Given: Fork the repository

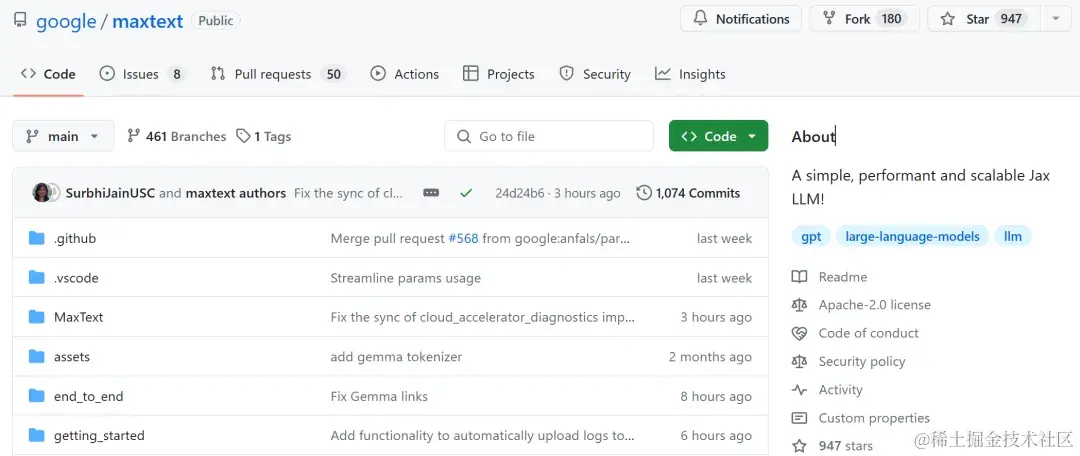Looking at the screenshot, I should [864, 19].
